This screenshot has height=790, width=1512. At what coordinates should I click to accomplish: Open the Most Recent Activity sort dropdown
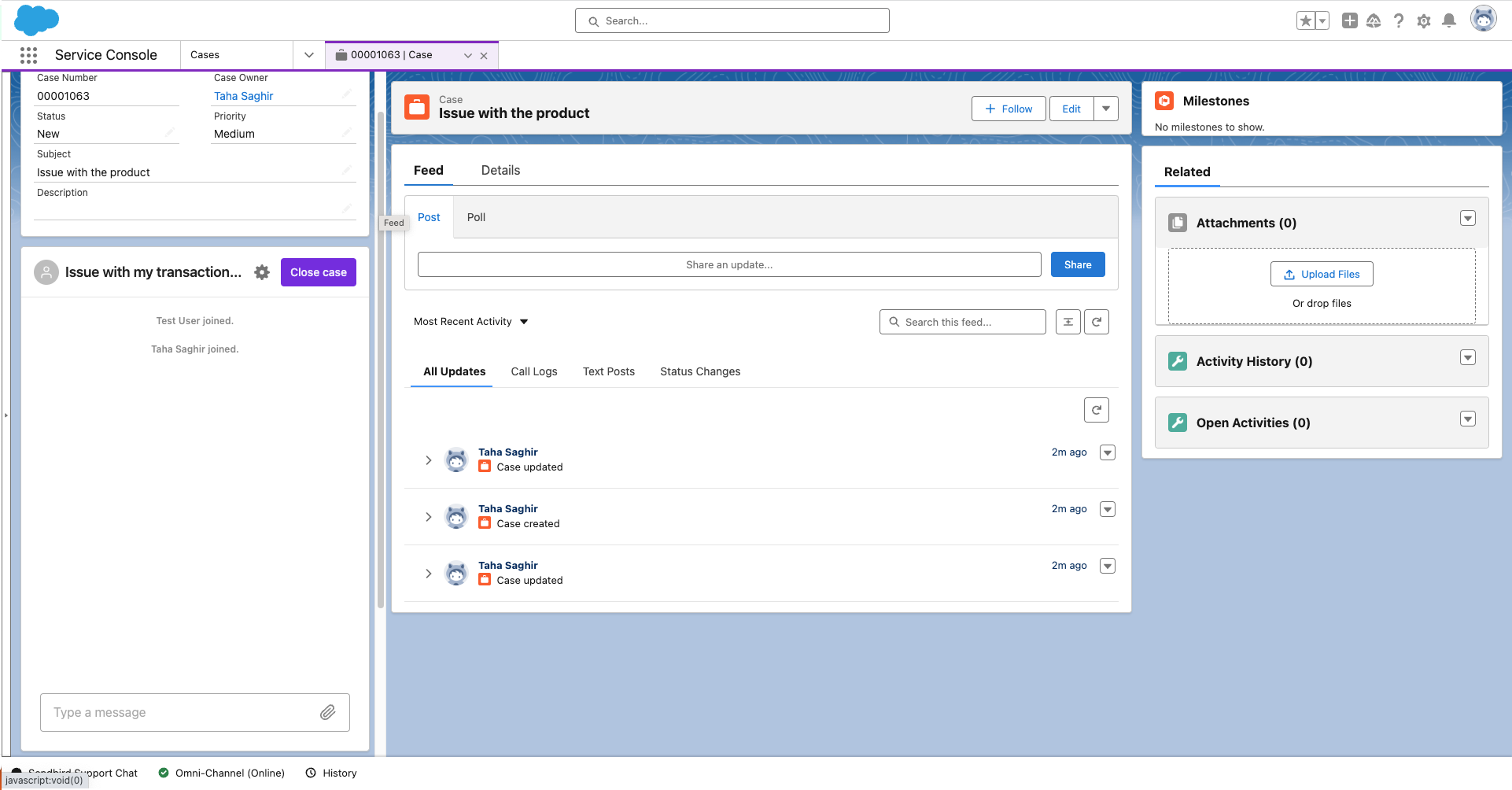[470, 321]
